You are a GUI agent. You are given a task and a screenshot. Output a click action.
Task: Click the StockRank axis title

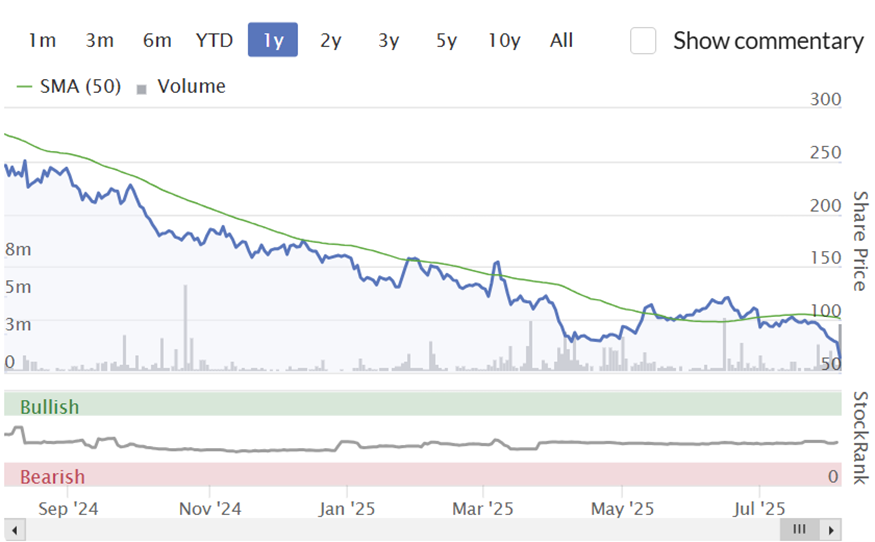coord(860,438)
